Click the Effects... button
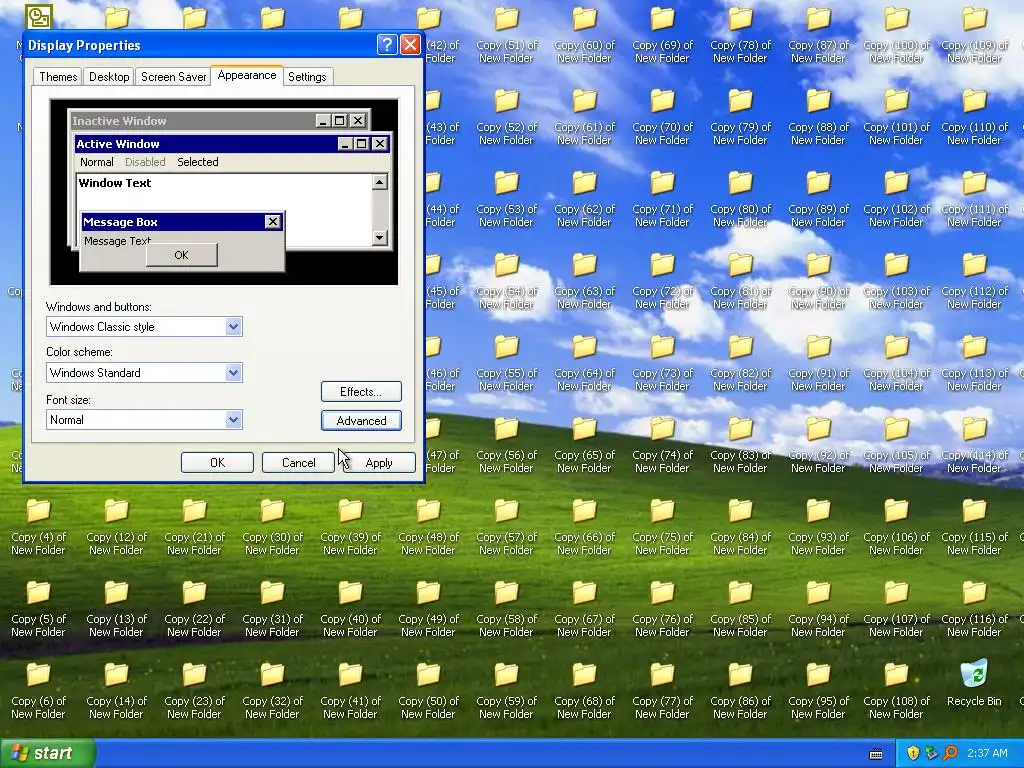The height and width of the screenshot is (768, 1024). [x=361, y=392]
